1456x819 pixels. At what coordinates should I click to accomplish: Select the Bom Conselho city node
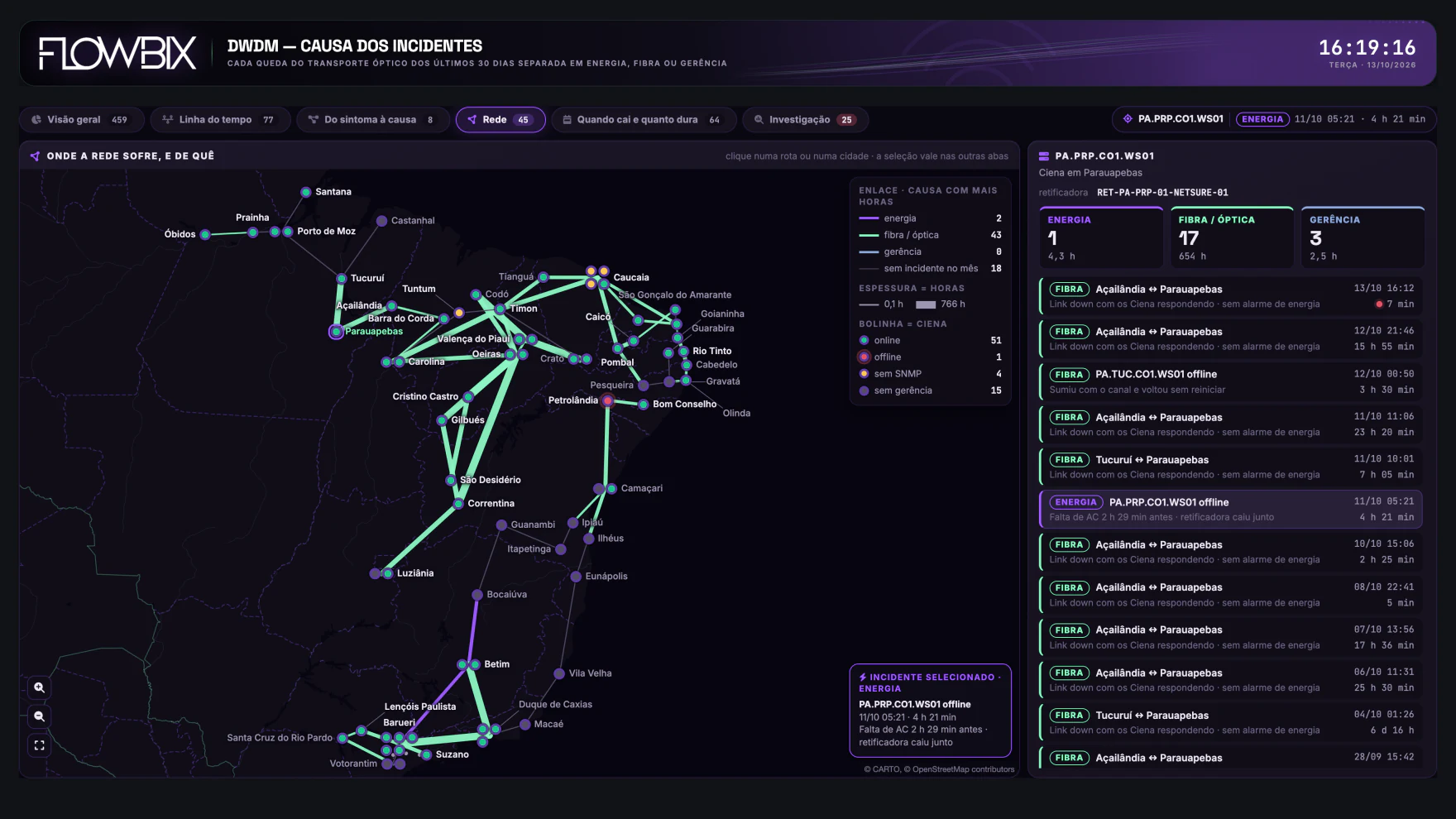[643, 405]
